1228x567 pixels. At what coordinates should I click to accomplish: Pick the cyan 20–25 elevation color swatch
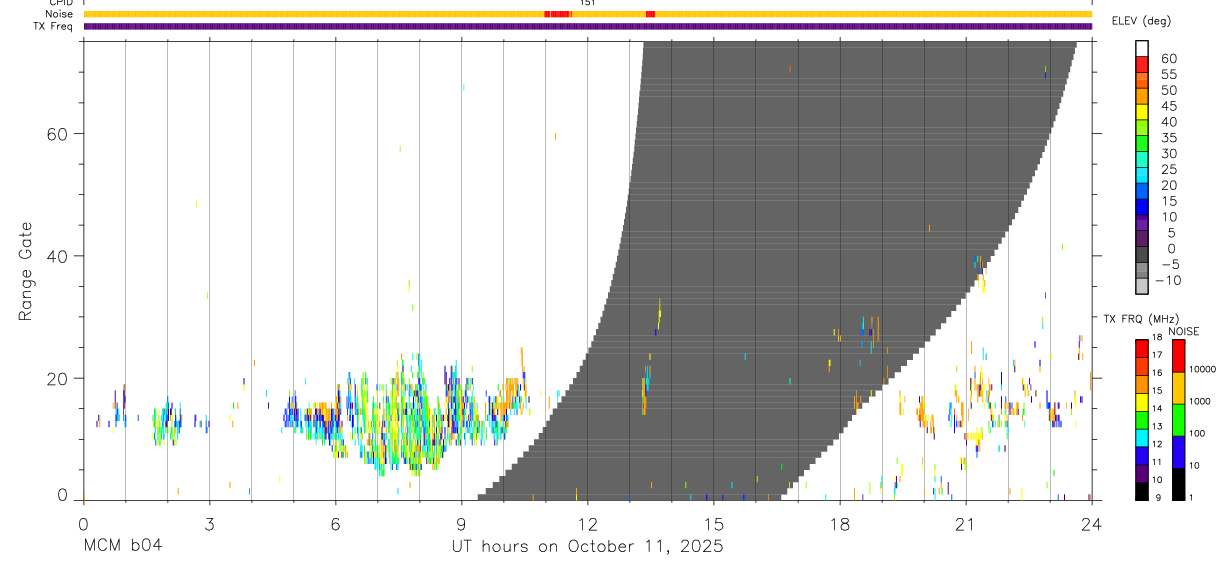coord(1142,176)
